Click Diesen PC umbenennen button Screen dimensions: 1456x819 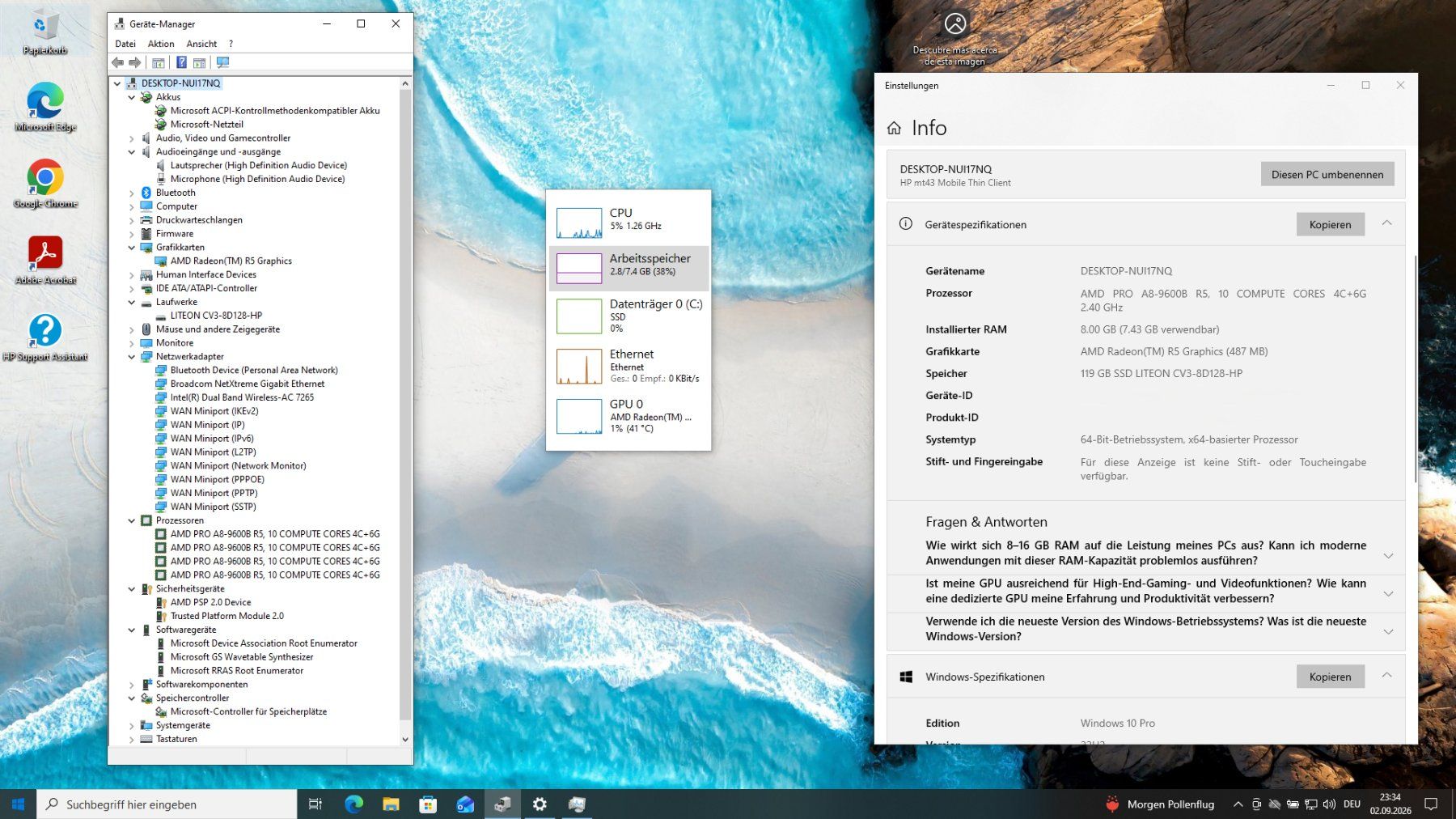tap(1327, 174)
